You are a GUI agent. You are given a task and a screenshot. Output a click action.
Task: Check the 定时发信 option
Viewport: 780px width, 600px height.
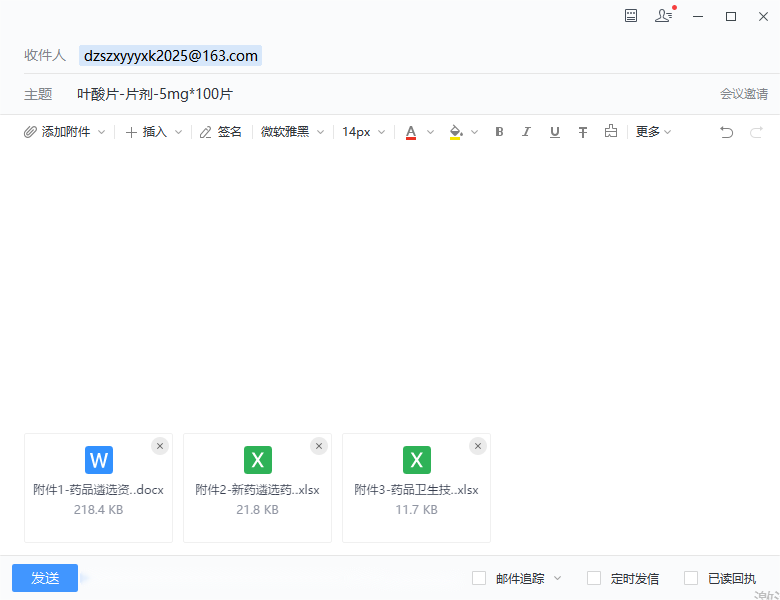pos(594,578)
